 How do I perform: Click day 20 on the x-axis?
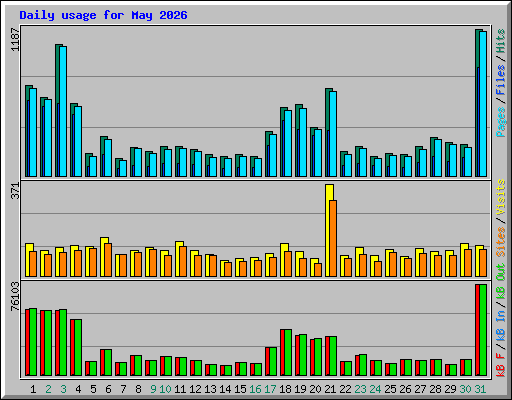pyautogui.click(x=315, y=389)
